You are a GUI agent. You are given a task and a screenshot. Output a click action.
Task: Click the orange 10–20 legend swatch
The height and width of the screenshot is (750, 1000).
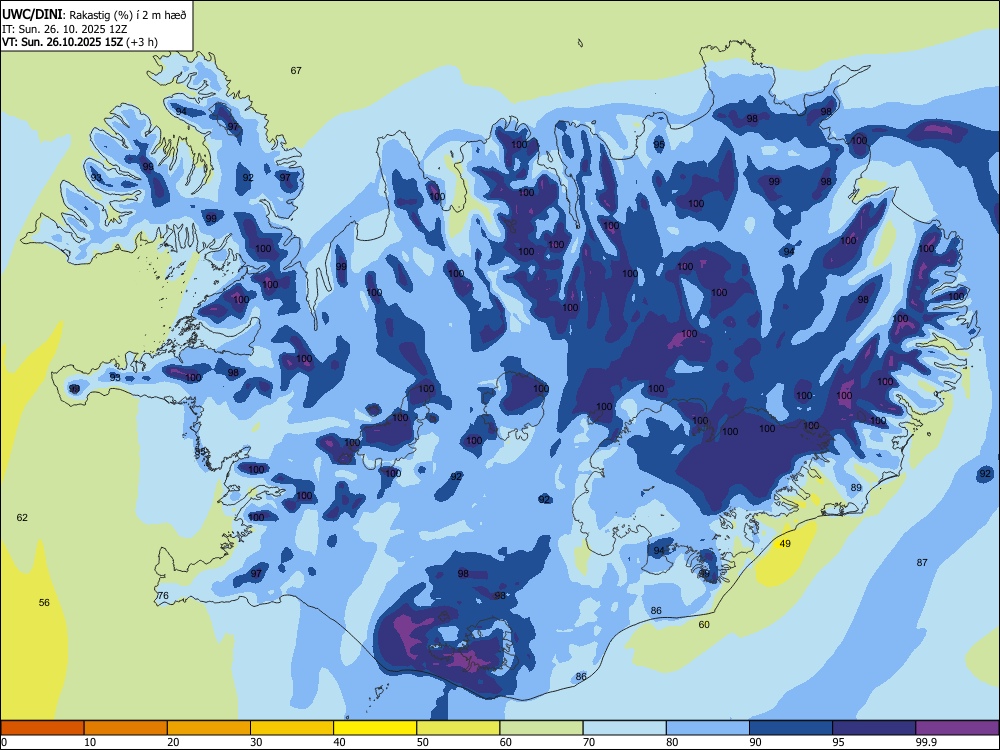click(126, 728)
